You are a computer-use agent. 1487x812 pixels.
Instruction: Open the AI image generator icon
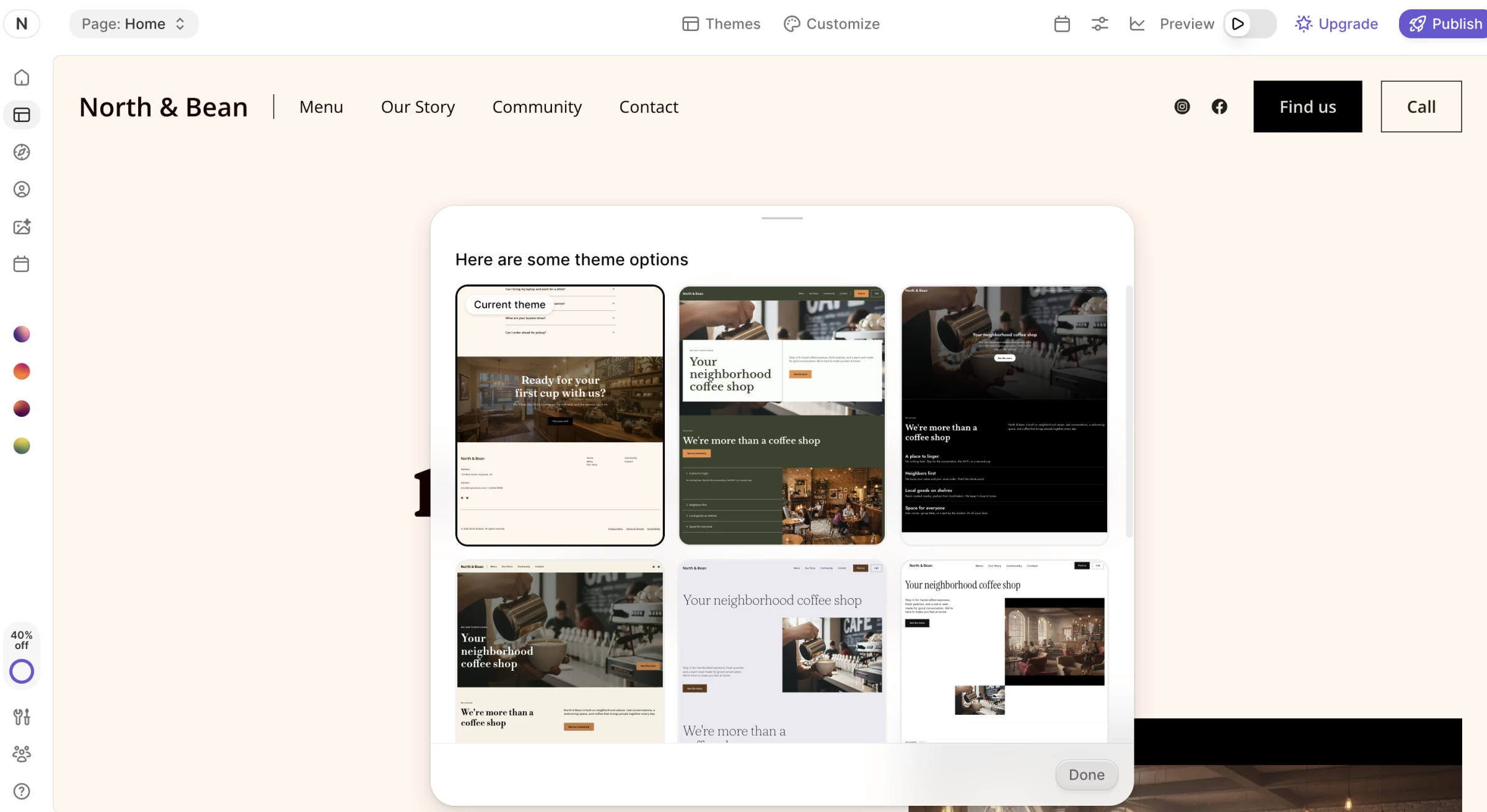pyautogui.click(x=22, y=227)
